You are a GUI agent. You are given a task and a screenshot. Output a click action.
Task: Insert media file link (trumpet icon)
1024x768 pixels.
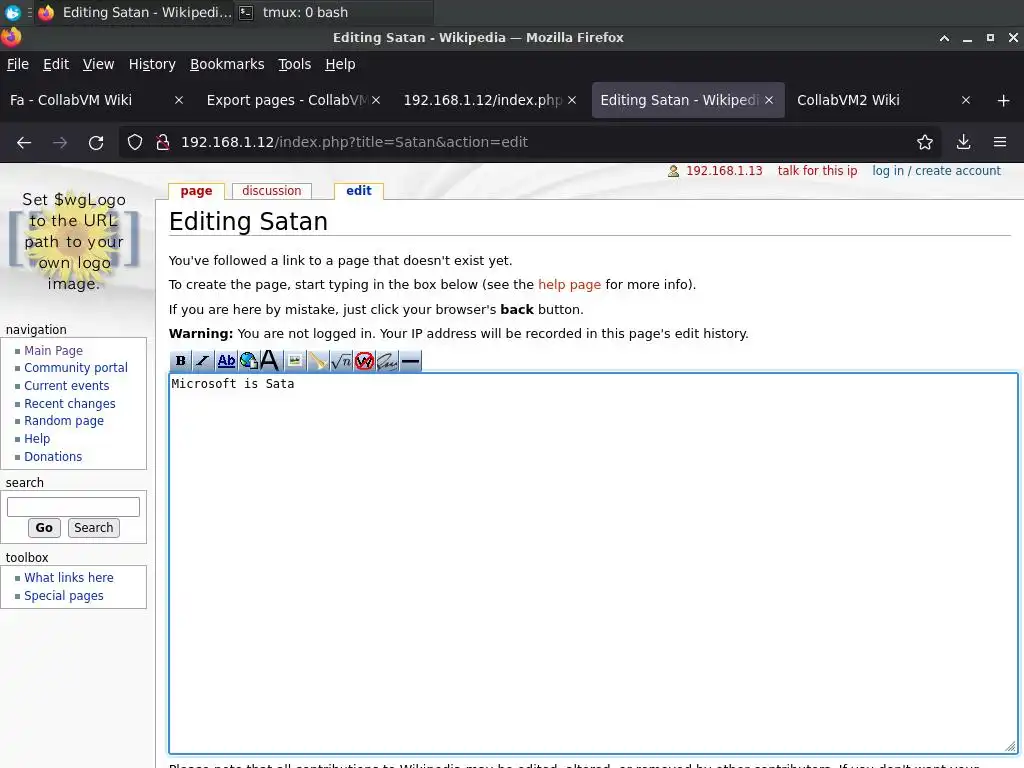point(318,360)
